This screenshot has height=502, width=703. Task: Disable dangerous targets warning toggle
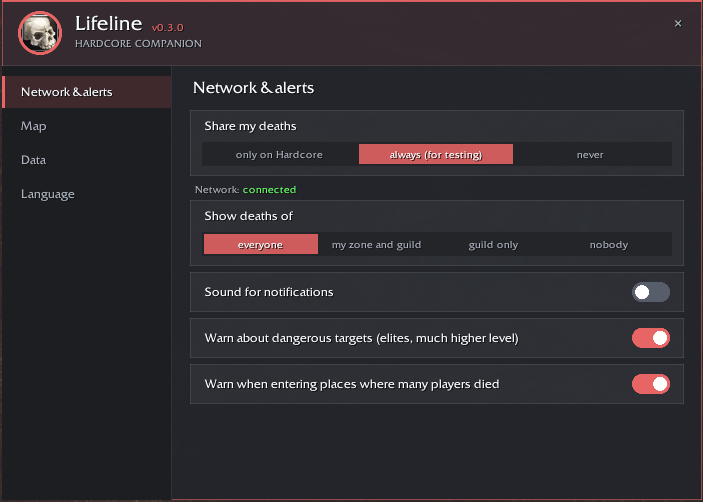(x=651, y=338)
